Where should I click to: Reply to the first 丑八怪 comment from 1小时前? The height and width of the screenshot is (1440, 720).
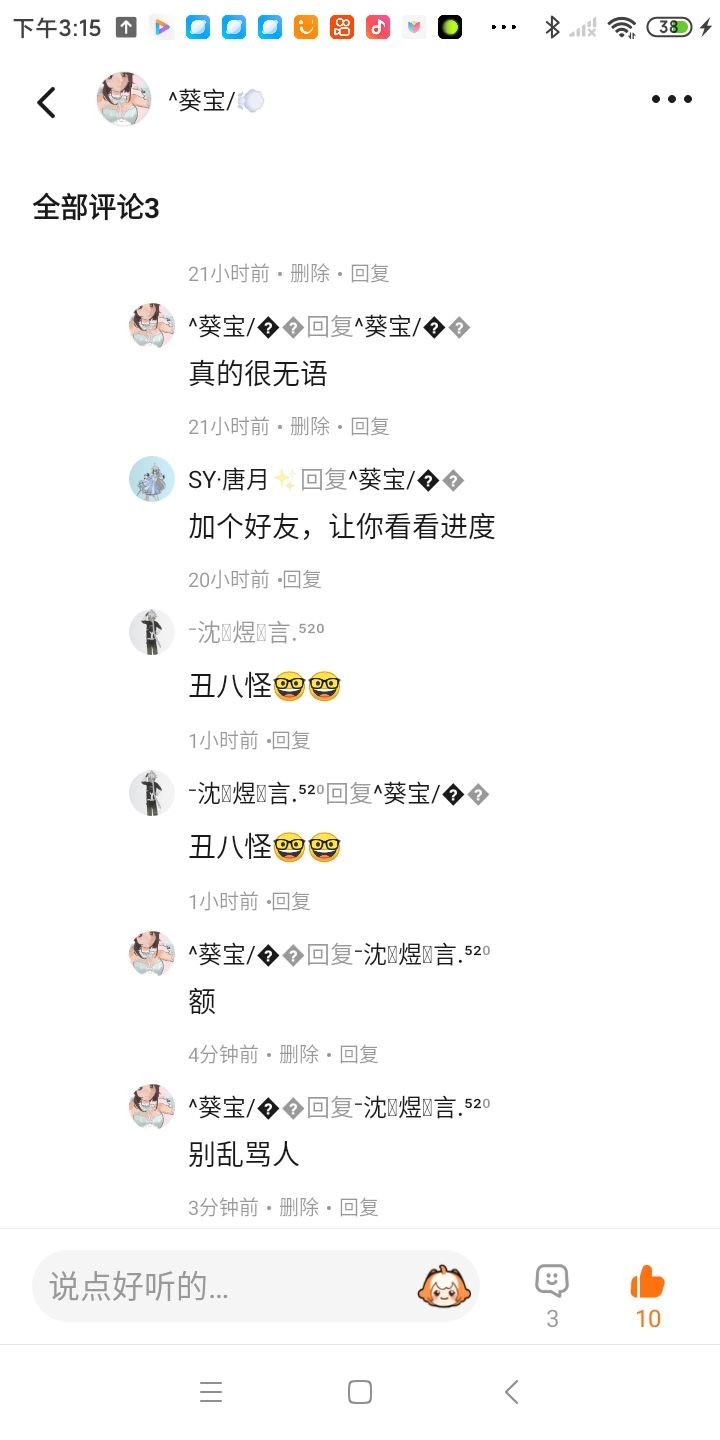click(x=291, y=741)
